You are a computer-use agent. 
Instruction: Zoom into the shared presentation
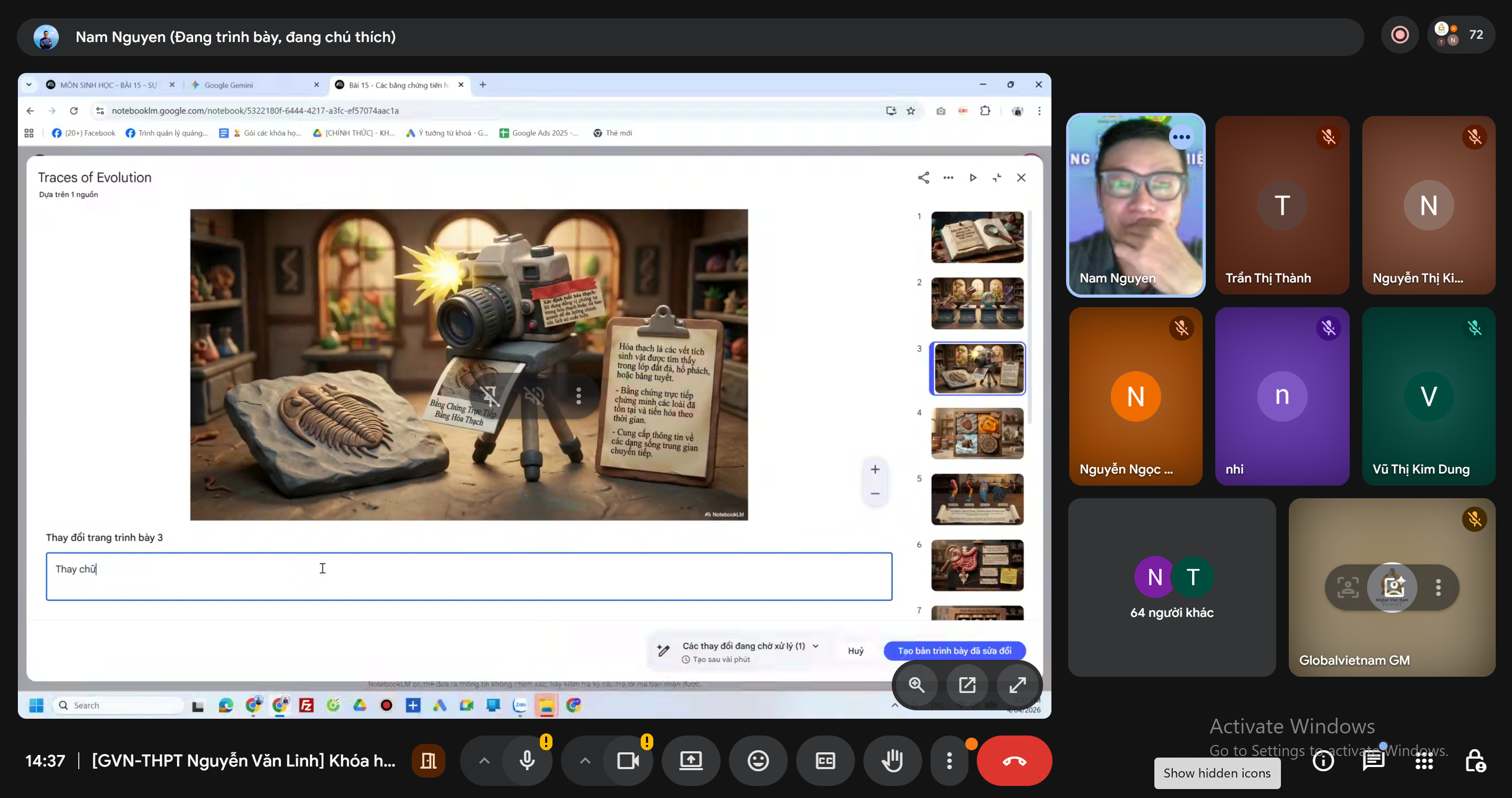[x=917, y=685]
